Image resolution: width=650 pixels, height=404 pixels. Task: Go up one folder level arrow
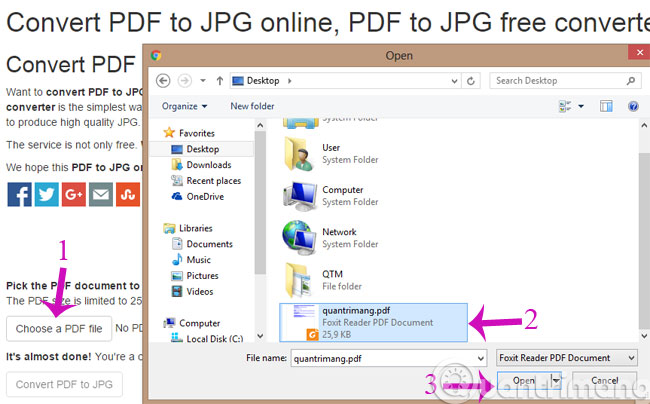(220, 80)
